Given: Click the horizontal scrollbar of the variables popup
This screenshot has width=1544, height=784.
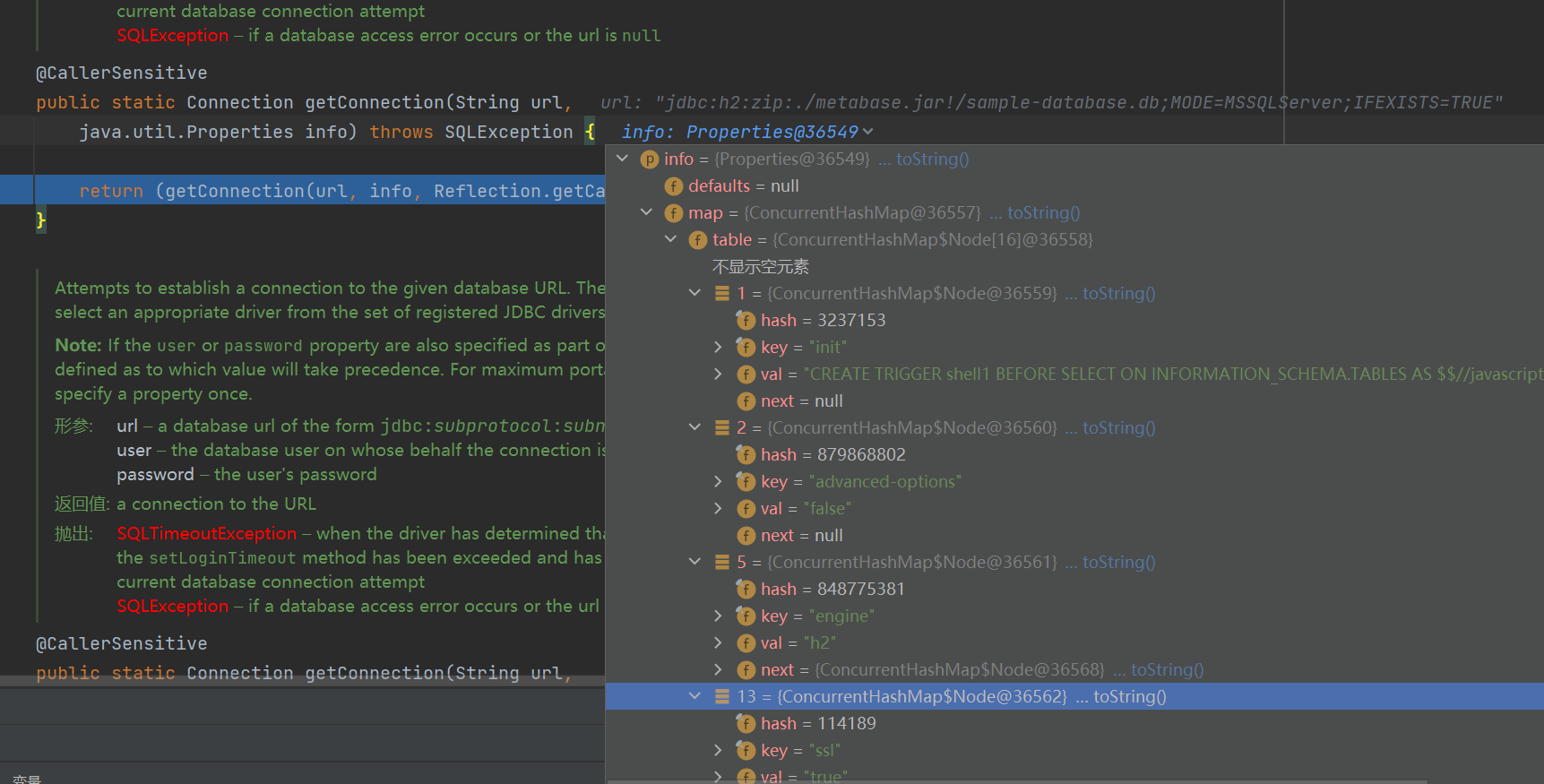Looking at the screenshot, I should (1017, 781).
